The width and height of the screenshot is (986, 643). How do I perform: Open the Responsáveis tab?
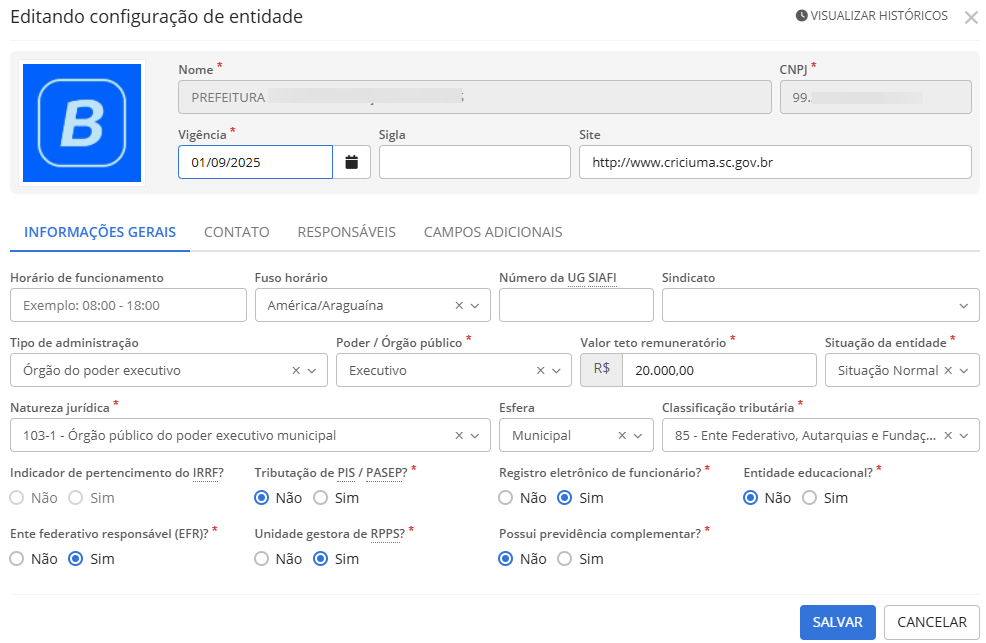[346, 232]
